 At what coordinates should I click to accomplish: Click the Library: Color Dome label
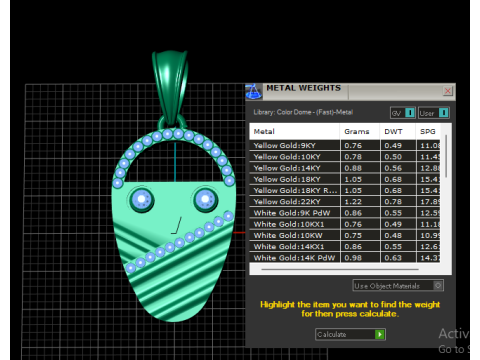coord(303,112)
